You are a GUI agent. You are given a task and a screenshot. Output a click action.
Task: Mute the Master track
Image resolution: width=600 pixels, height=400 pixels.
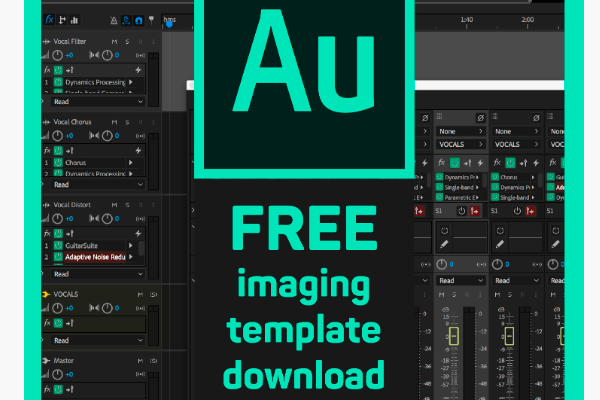[140, 361]
